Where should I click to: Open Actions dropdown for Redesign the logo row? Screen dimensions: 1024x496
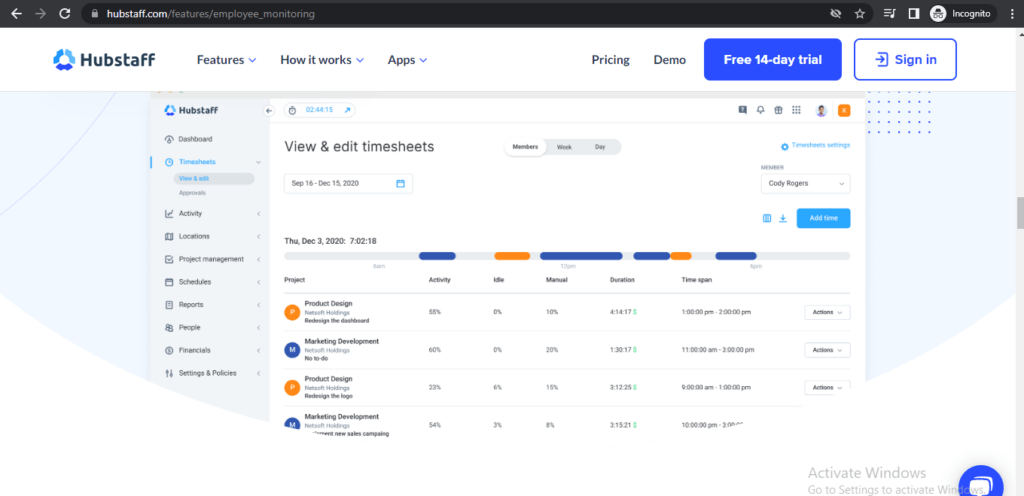coord(827,387)
